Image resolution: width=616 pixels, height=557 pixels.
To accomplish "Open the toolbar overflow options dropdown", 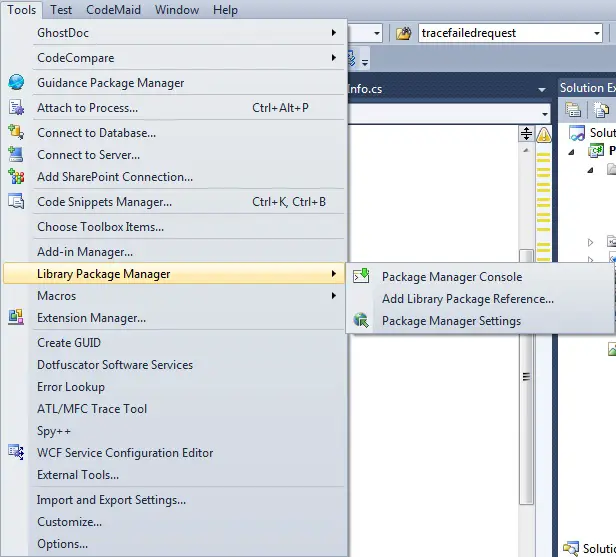I will [x=365, y=60].
